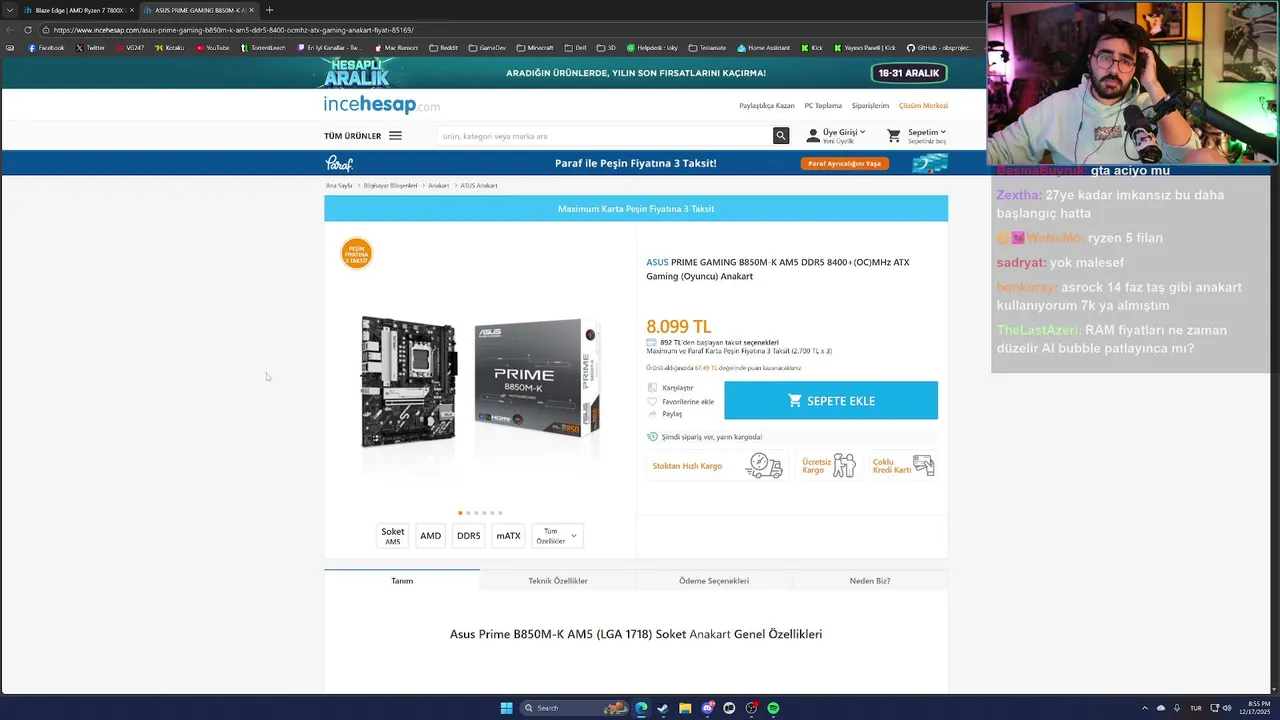Open the Siparişlerim link
The image size is (1280, 720).
(870, 105)
